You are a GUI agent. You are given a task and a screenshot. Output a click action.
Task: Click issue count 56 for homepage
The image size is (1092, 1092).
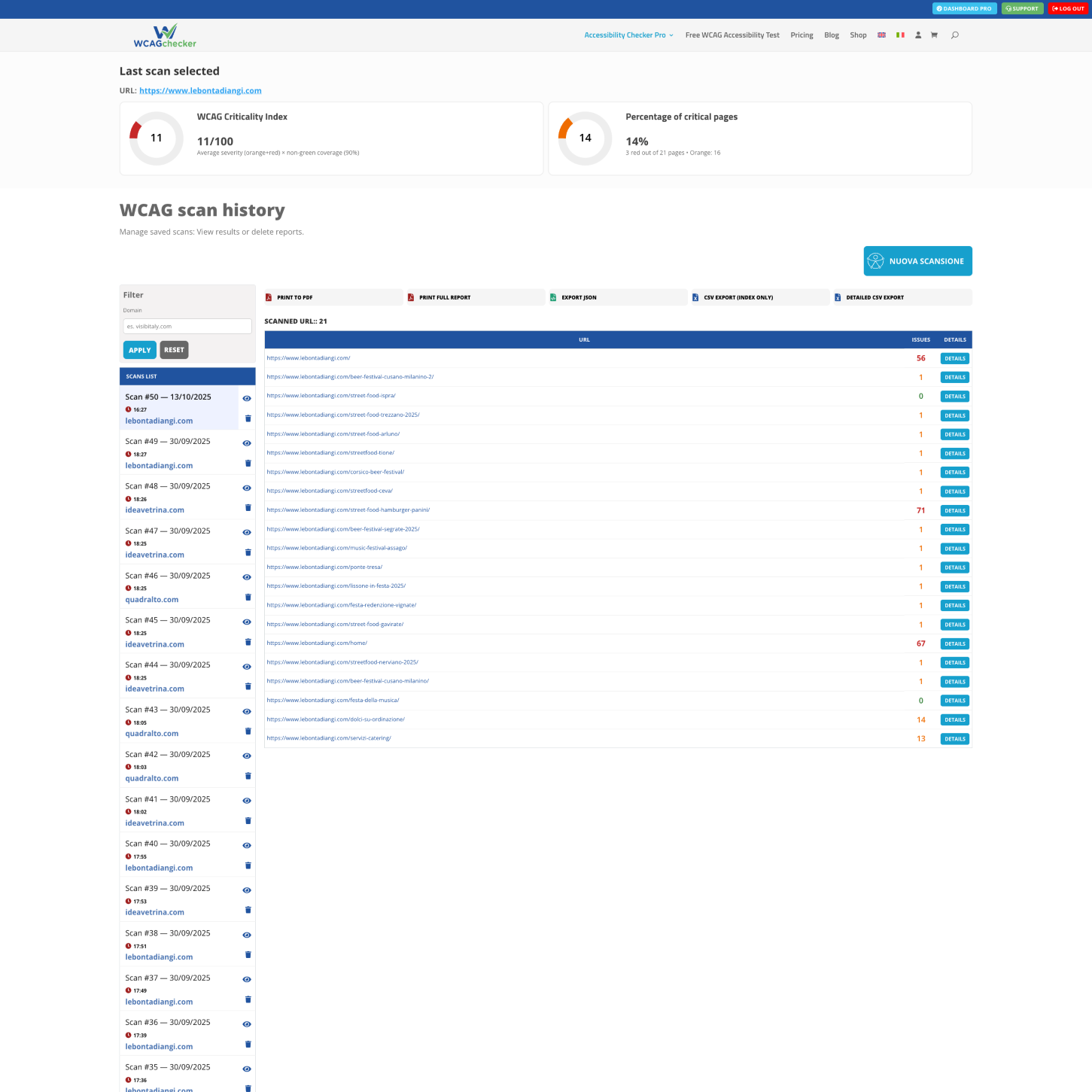click(x=921, y=358)
